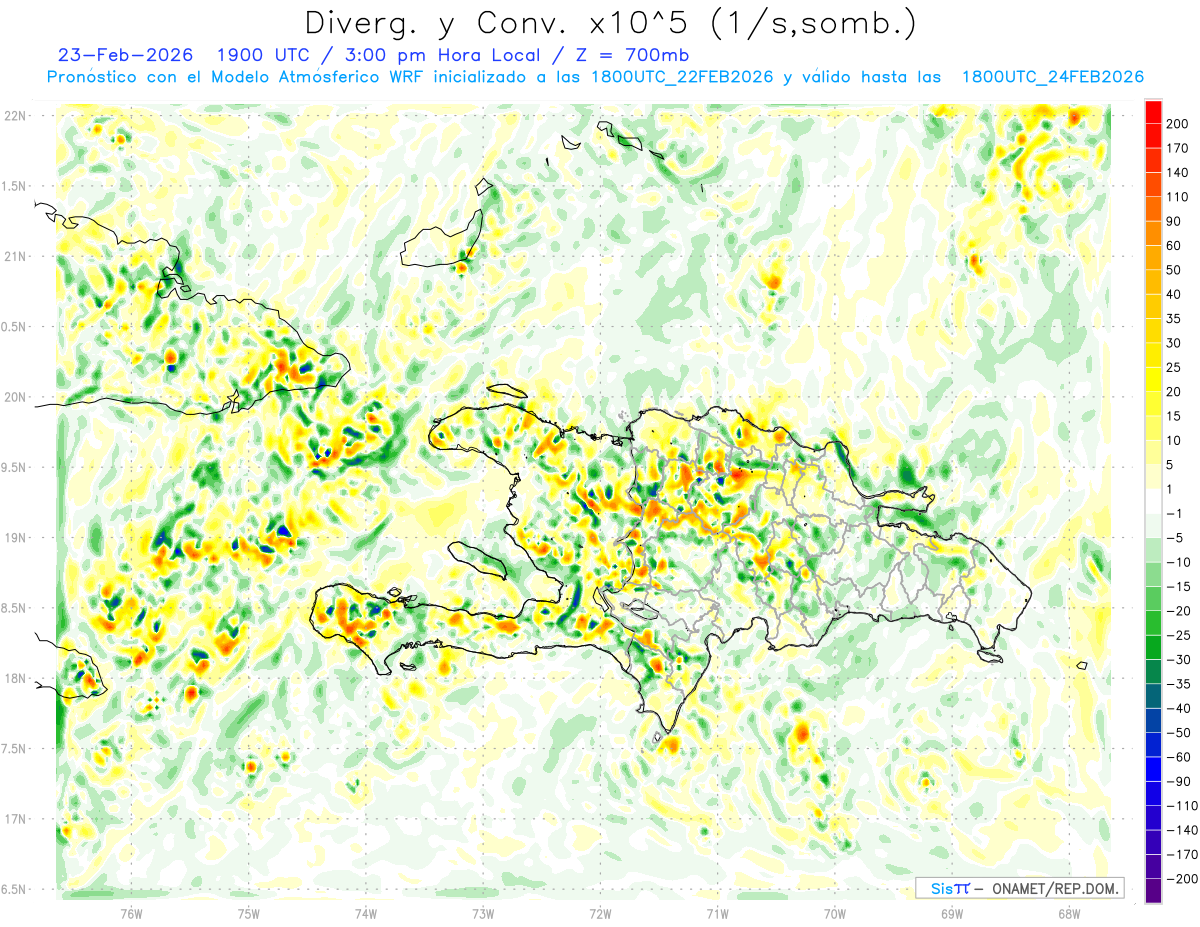This screenshot has width=1200, height=927.
Task: Click the longitude label '68W'
Action: pyautogui.click(x=1069, y=913)
